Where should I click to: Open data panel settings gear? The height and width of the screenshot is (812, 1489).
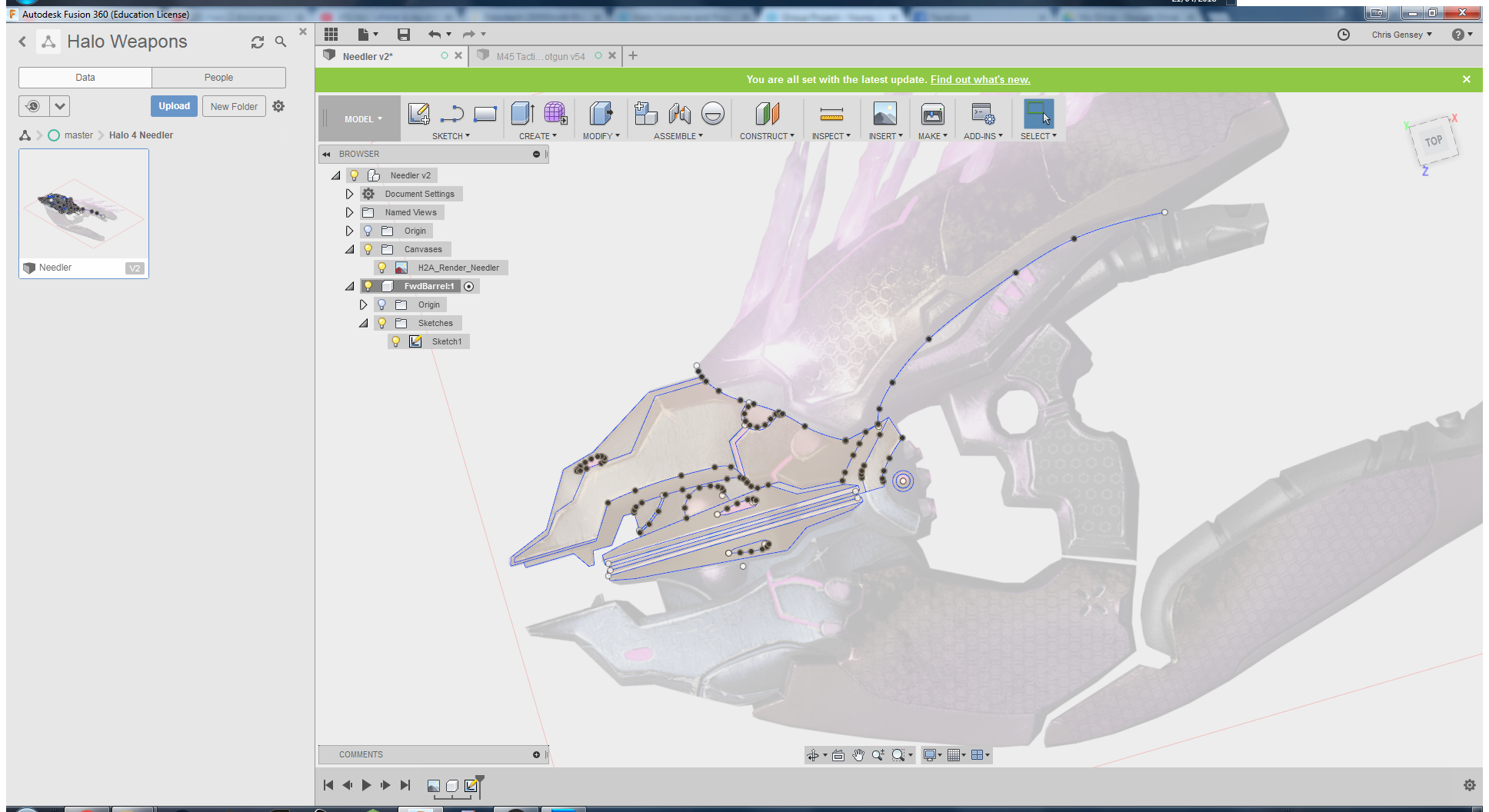(x=278, y=106)
